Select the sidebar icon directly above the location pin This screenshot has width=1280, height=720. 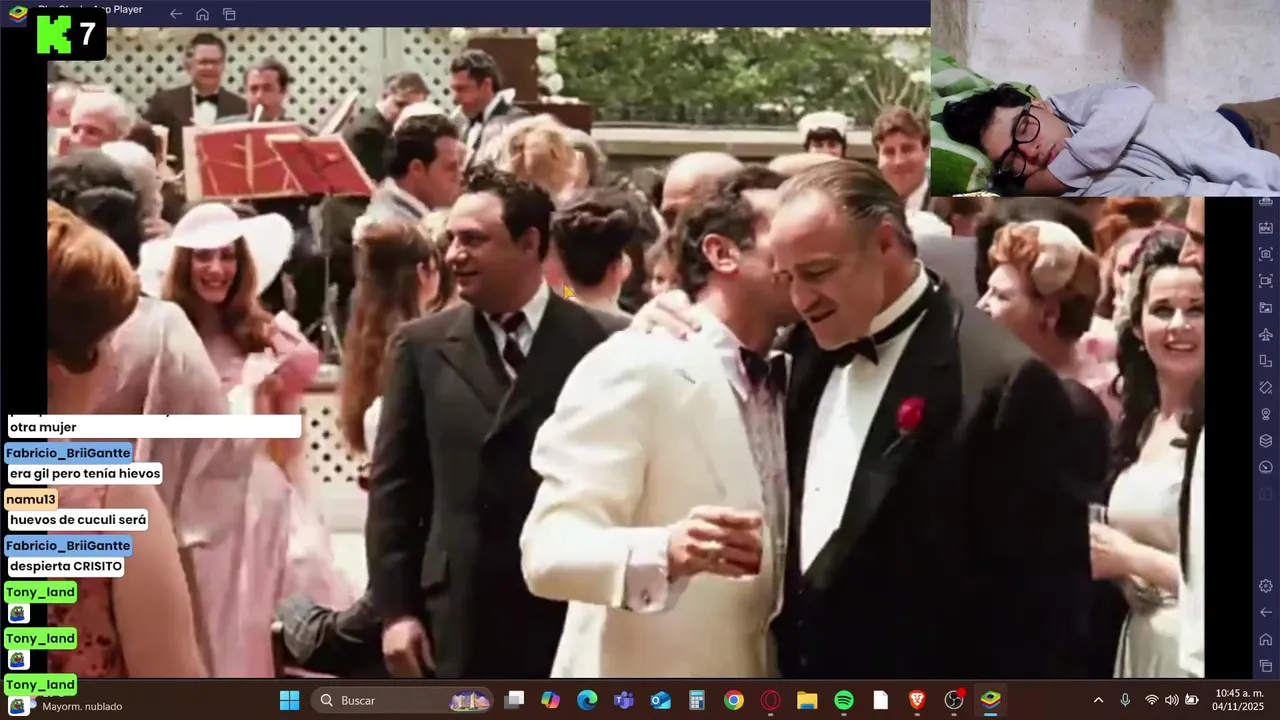(1265, 388)
